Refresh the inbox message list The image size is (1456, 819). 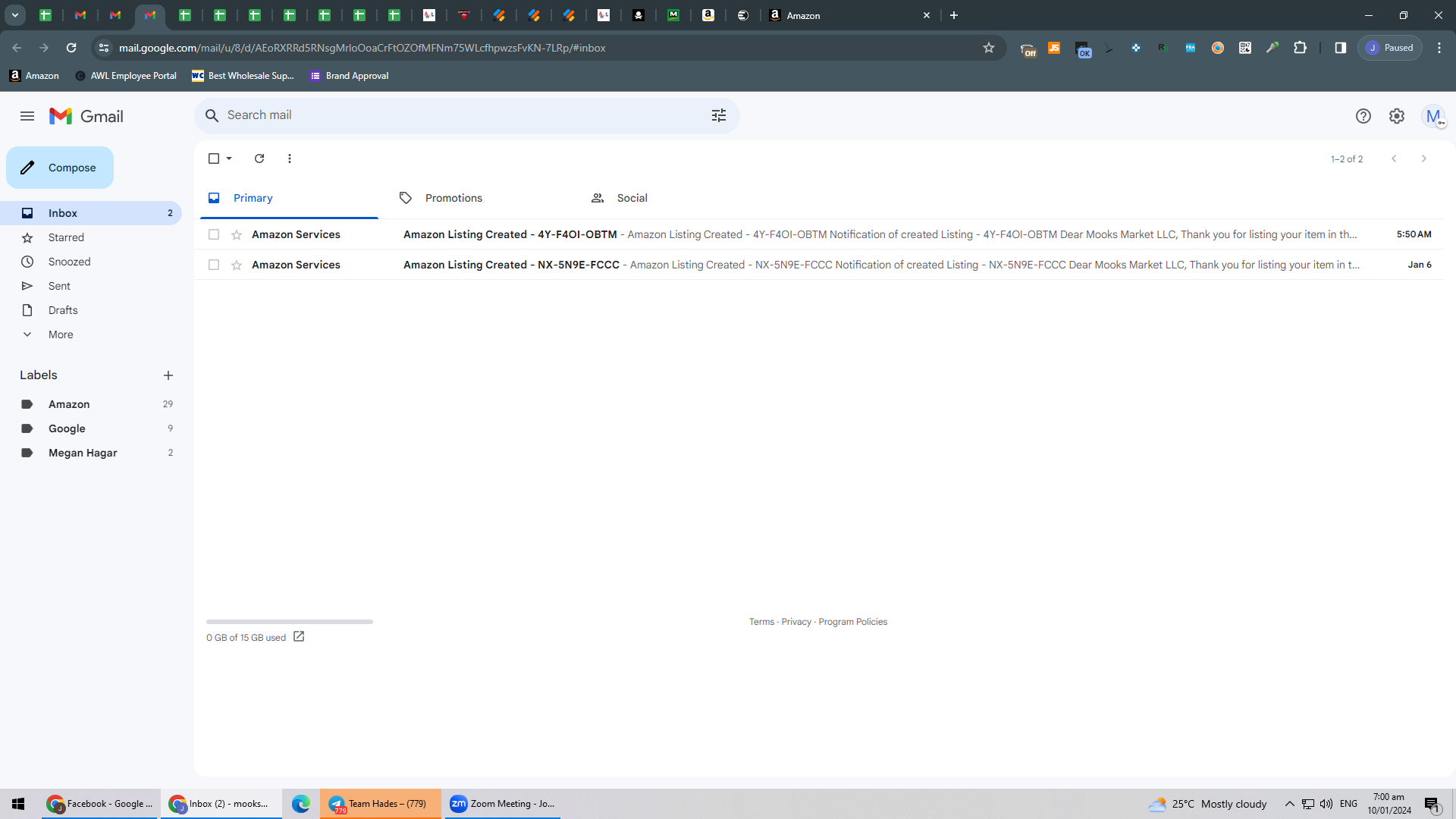[x=259, y=158]
